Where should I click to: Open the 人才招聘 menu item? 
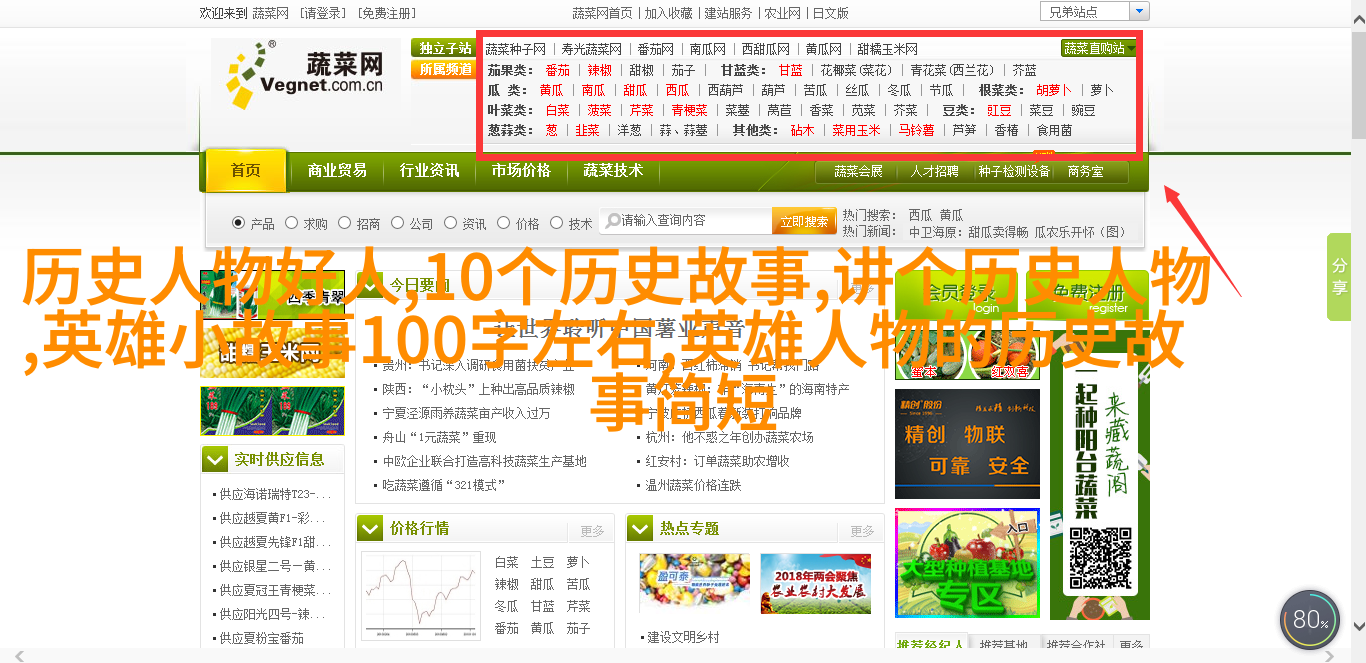934,172
